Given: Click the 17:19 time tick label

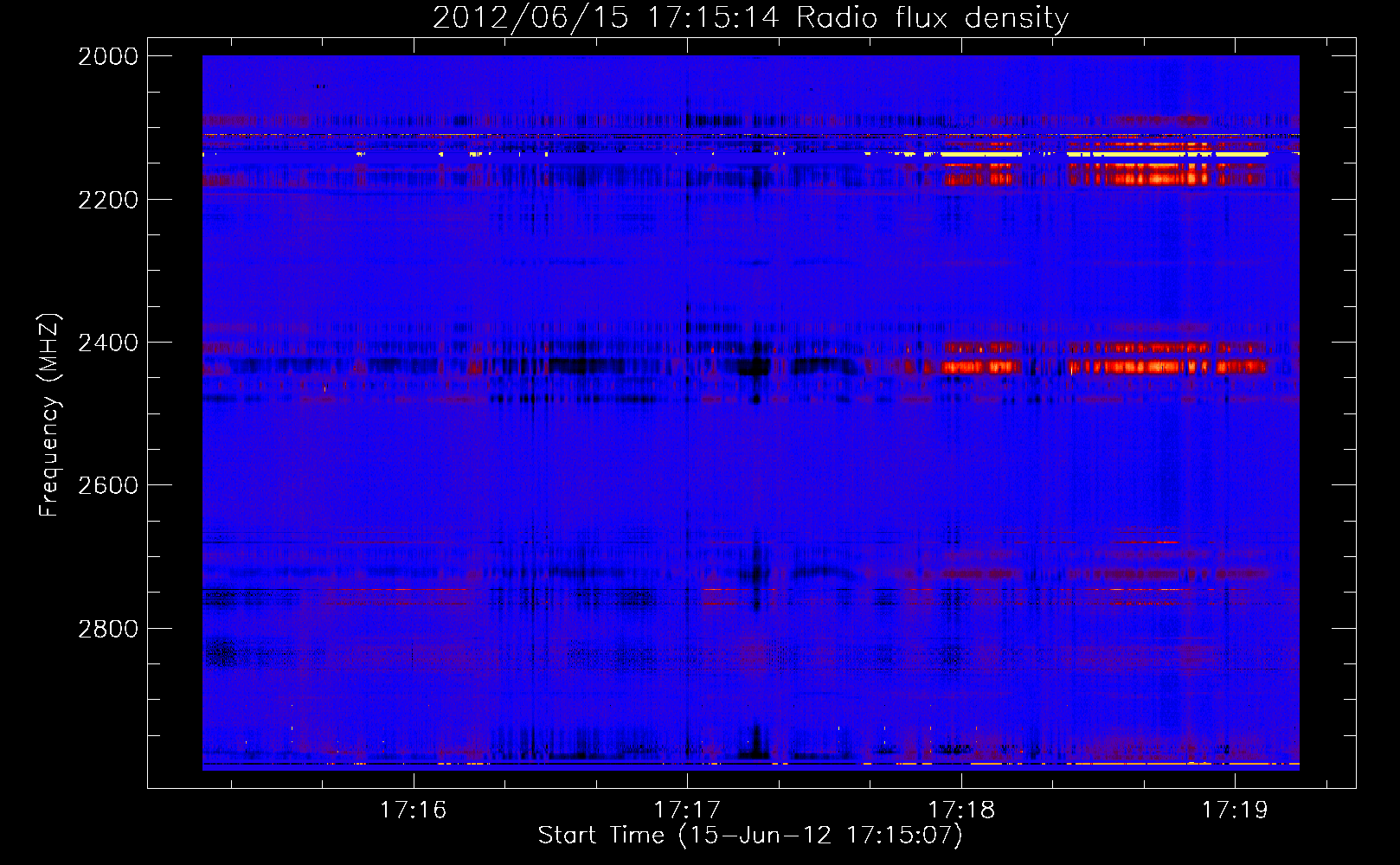Looking at the screenshot, I should click(1235, 810).
